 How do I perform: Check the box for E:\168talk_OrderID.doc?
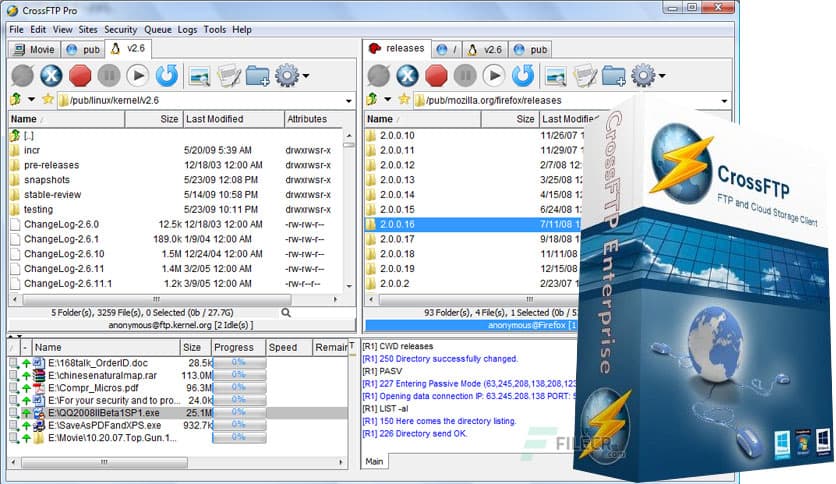tap(14, 362)
